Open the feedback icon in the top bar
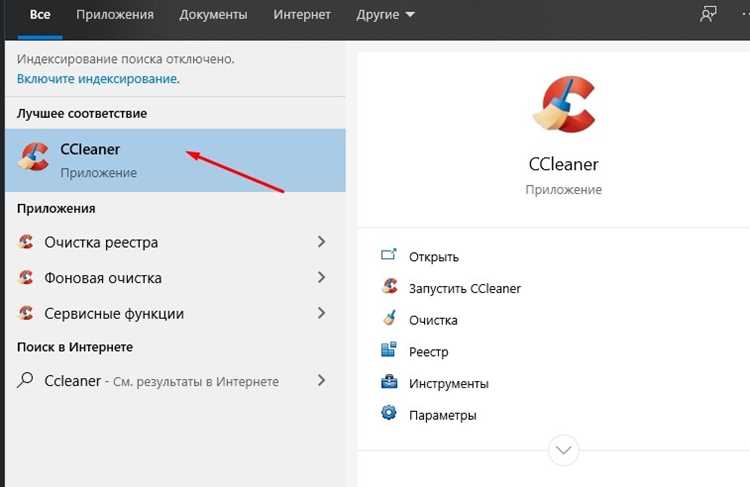Image resolution: width=750 pixels, height=487 pixels. 708,14
